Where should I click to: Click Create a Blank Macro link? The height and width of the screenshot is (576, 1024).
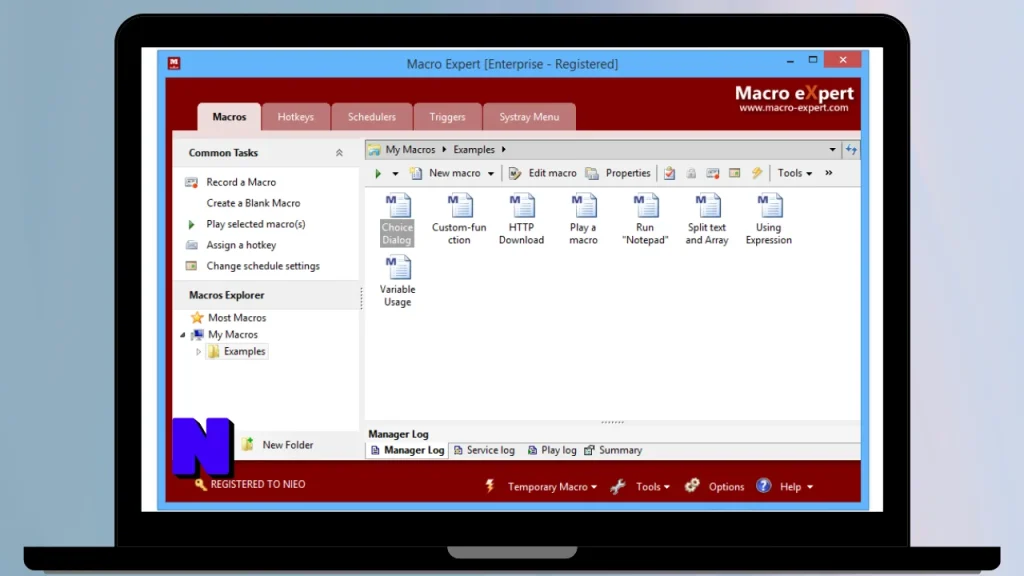253,203
